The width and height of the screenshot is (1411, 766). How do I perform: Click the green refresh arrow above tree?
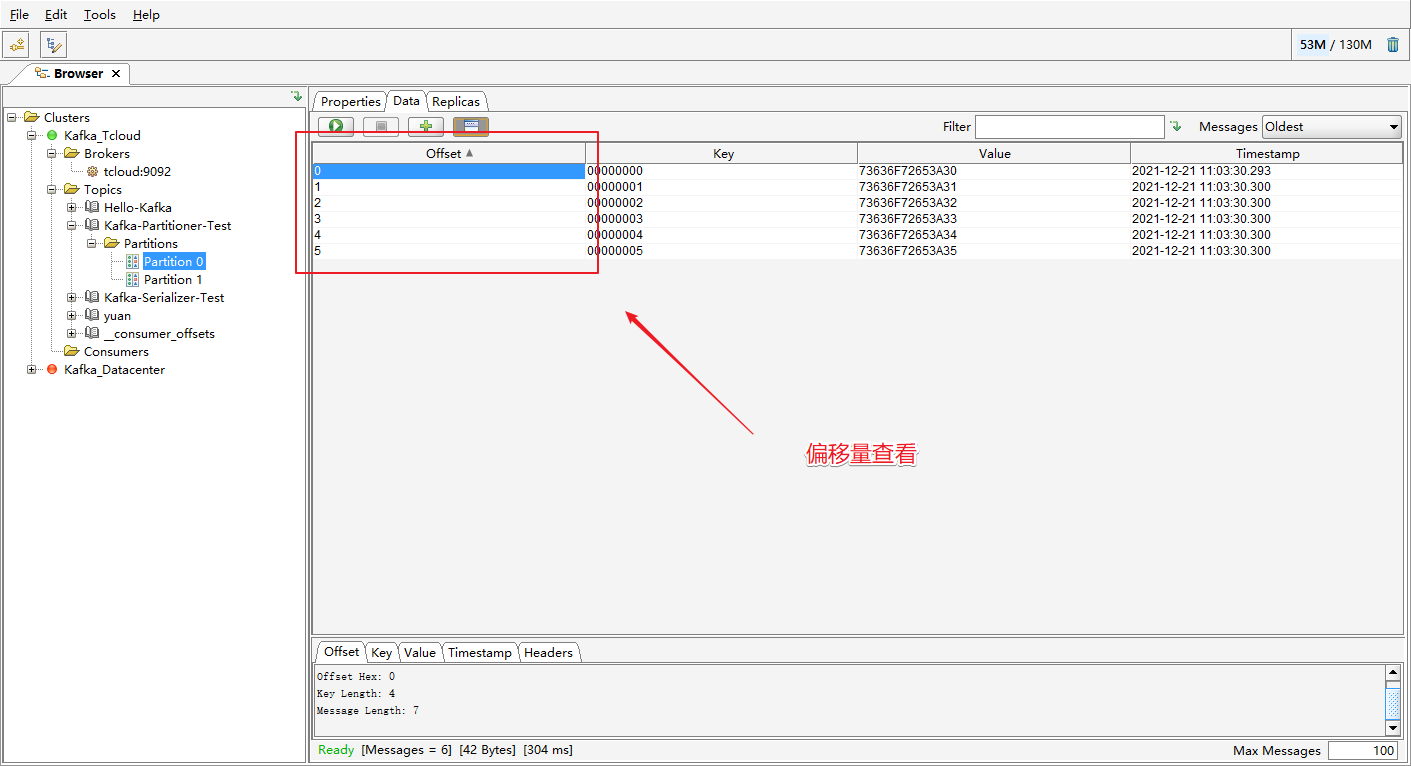point(296,96)
